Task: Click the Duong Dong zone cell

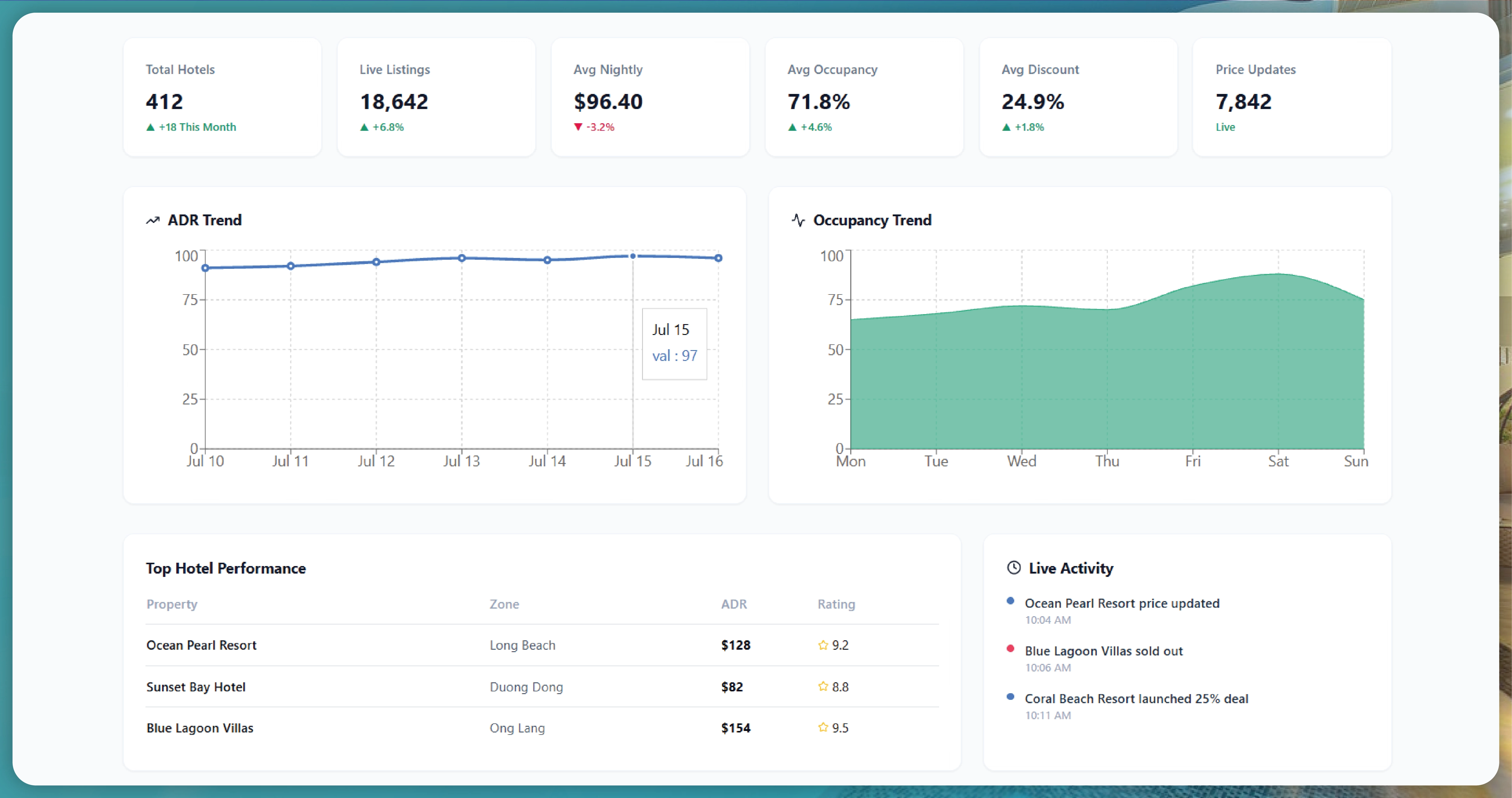Action: [x=526, y=687]
